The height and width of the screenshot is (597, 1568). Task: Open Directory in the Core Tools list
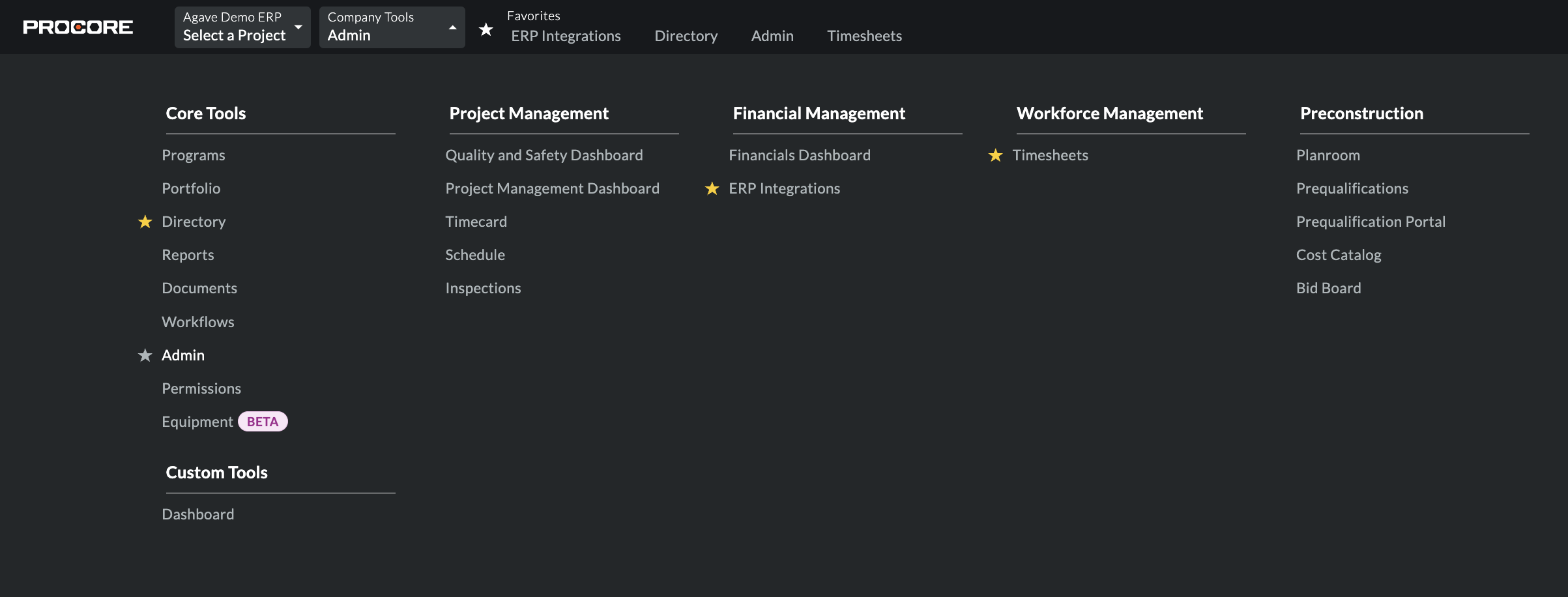(194, 222)
